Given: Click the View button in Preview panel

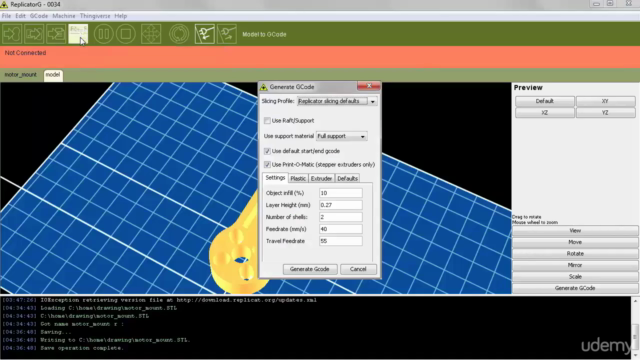Looking at the screenshot, I should click(x=575, y=231).
